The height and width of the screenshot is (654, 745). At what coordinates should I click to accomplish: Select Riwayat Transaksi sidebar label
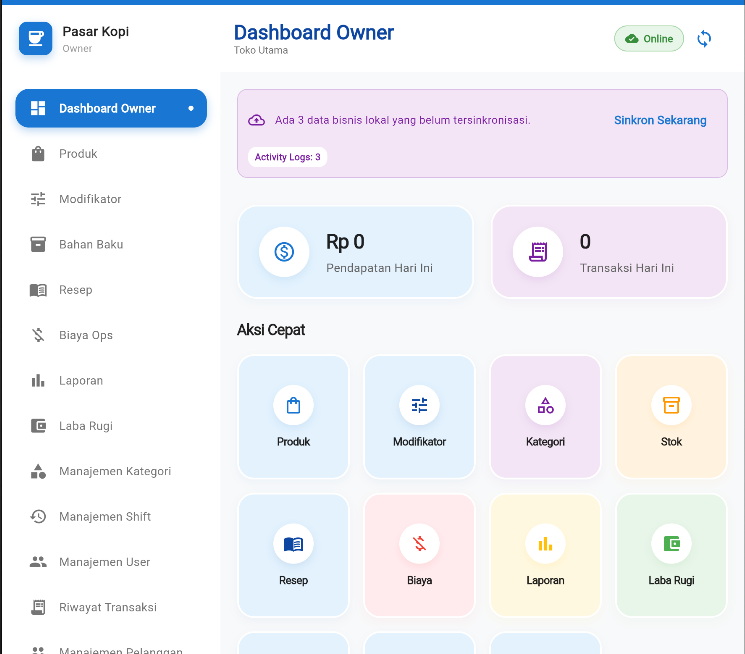[x=108, y=607]
